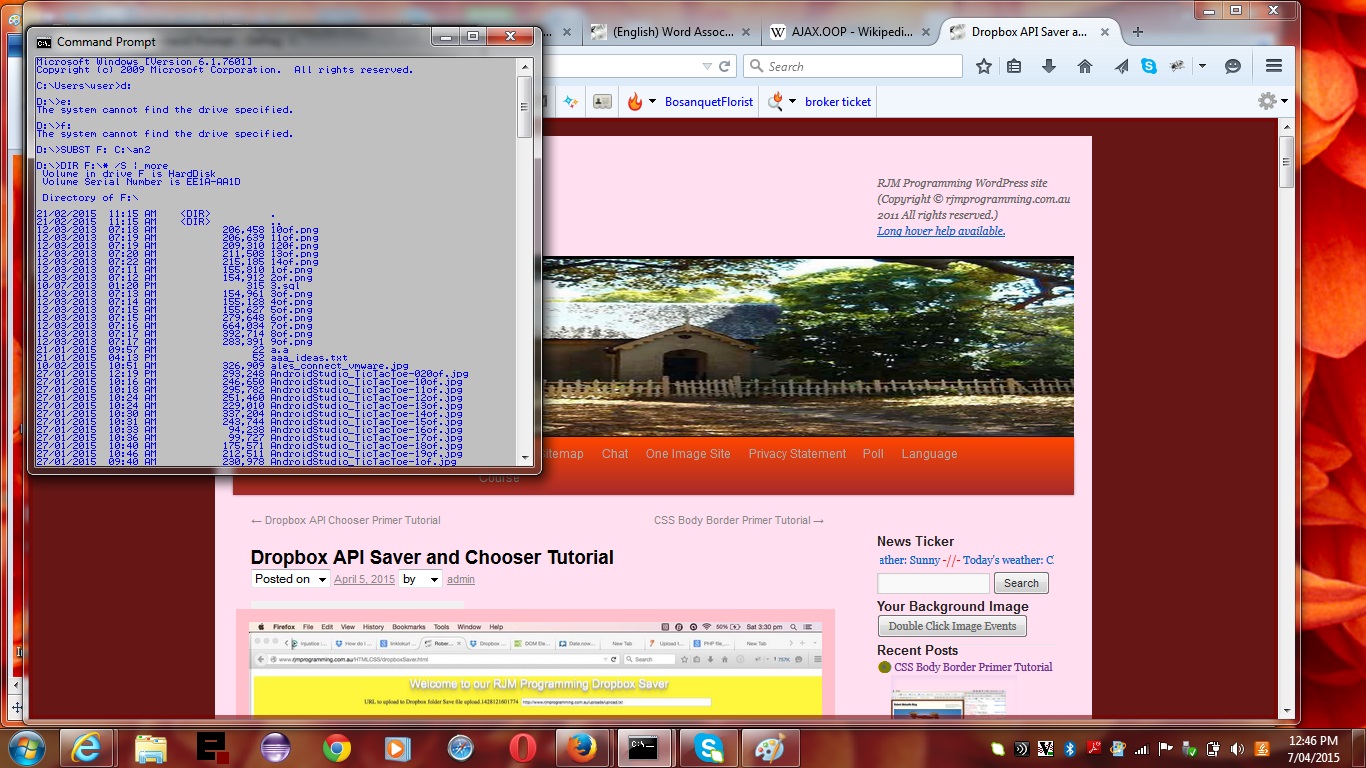Screen dimensions: 1366x768
Task: Expand the 'Posted on' dropdown
Action: (x=322, y=580)
